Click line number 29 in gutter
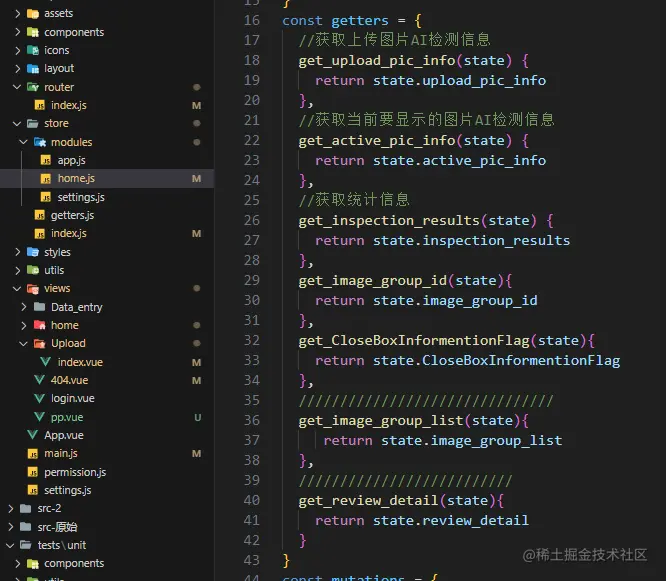The height and width of the screenshot is (581, 666). 252,280
